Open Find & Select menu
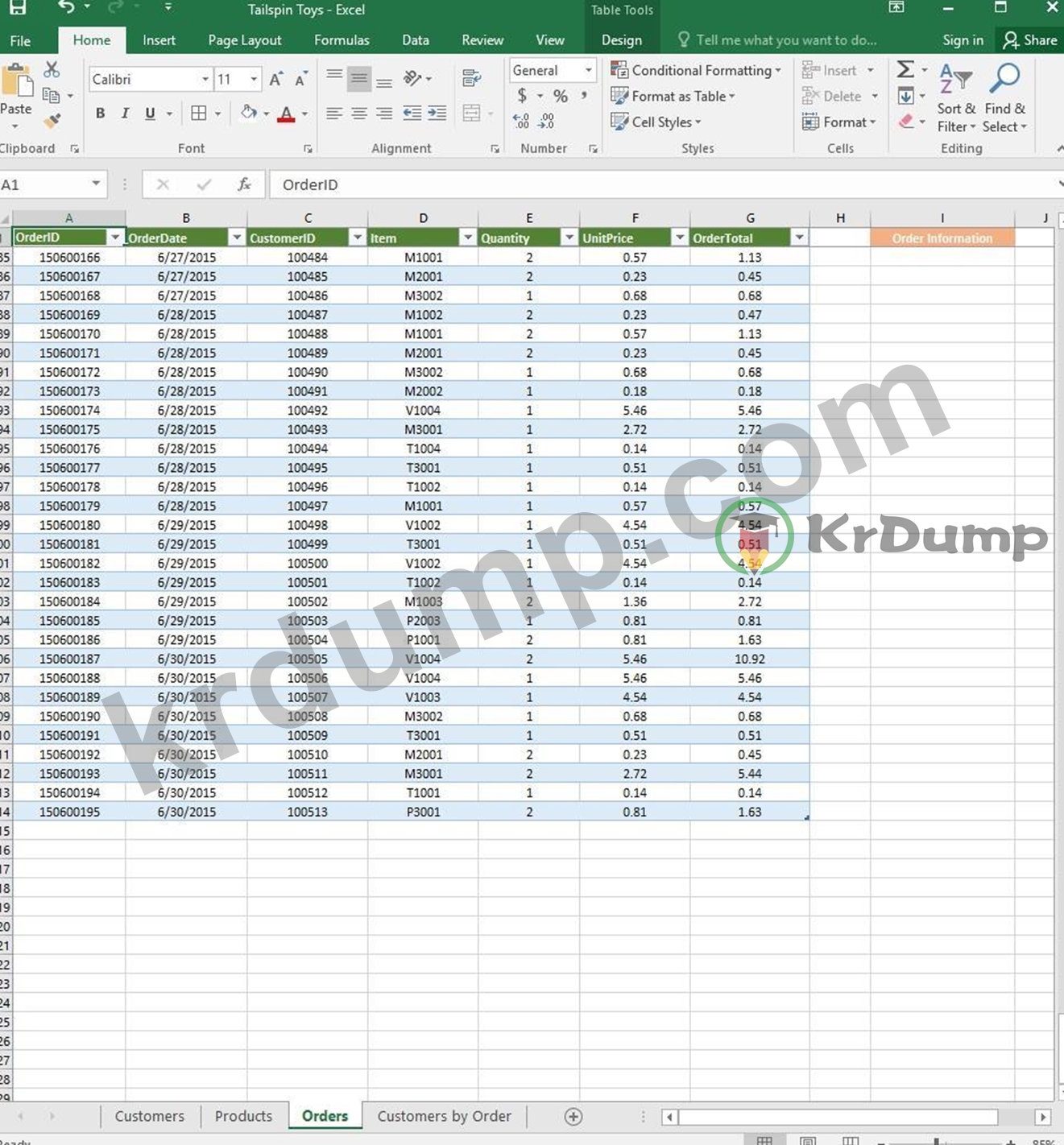 click(x=1005, y=98)
